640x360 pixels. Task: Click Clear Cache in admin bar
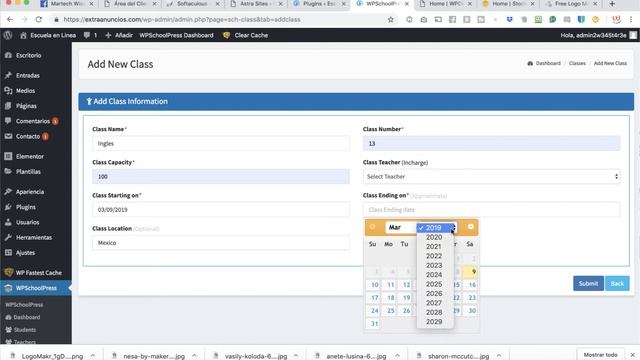coord(246,35)
